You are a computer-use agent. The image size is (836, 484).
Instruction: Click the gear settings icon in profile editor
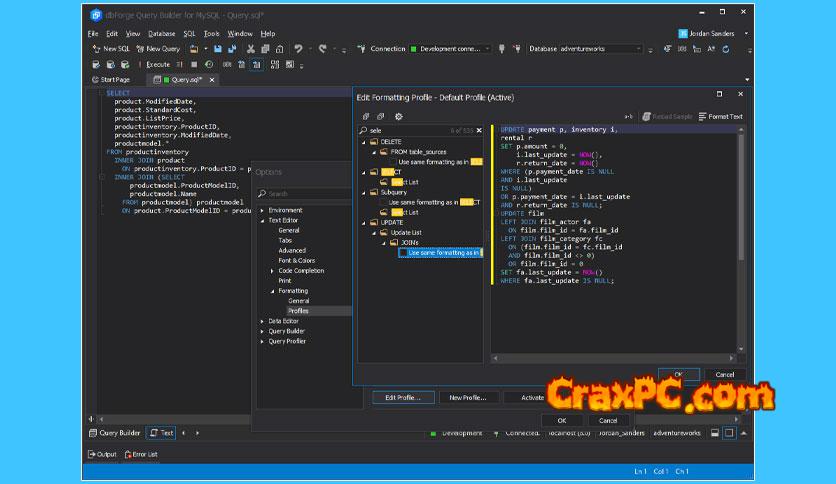pos(398,116)
